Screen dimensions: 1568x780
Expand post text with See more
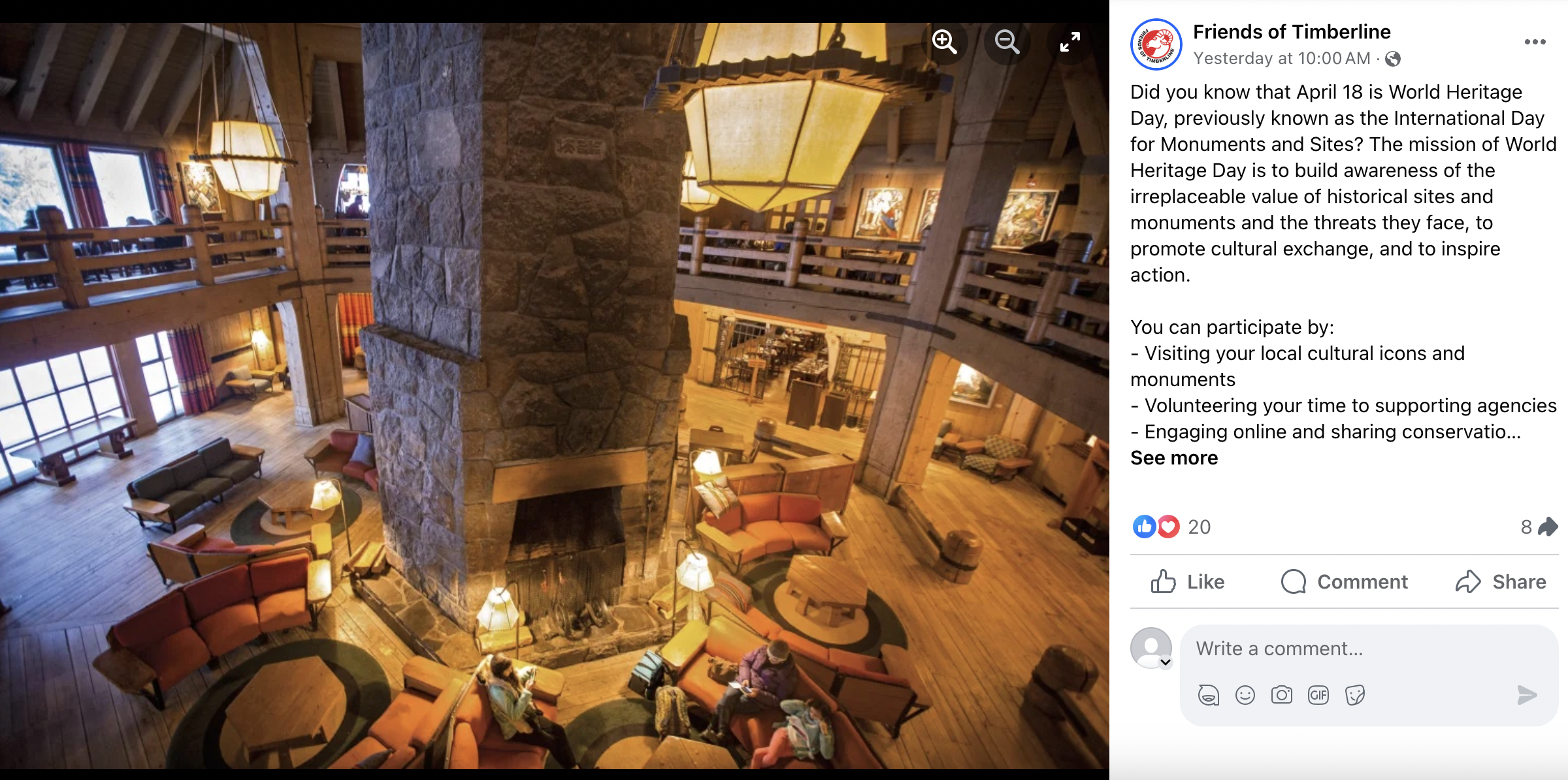point(1174,458)
